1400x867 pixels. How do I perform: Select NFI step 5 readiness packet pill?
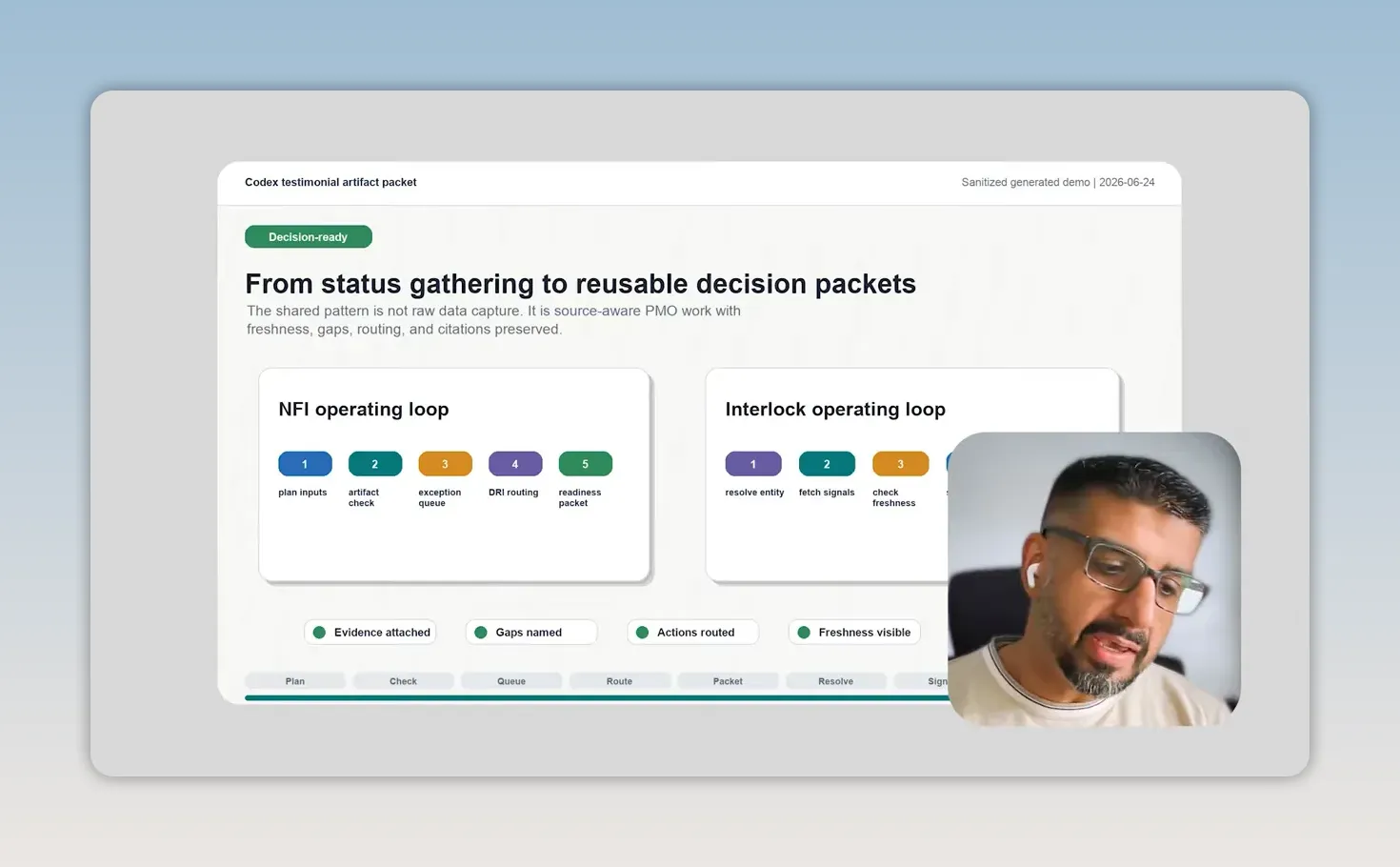pos(585,464)
